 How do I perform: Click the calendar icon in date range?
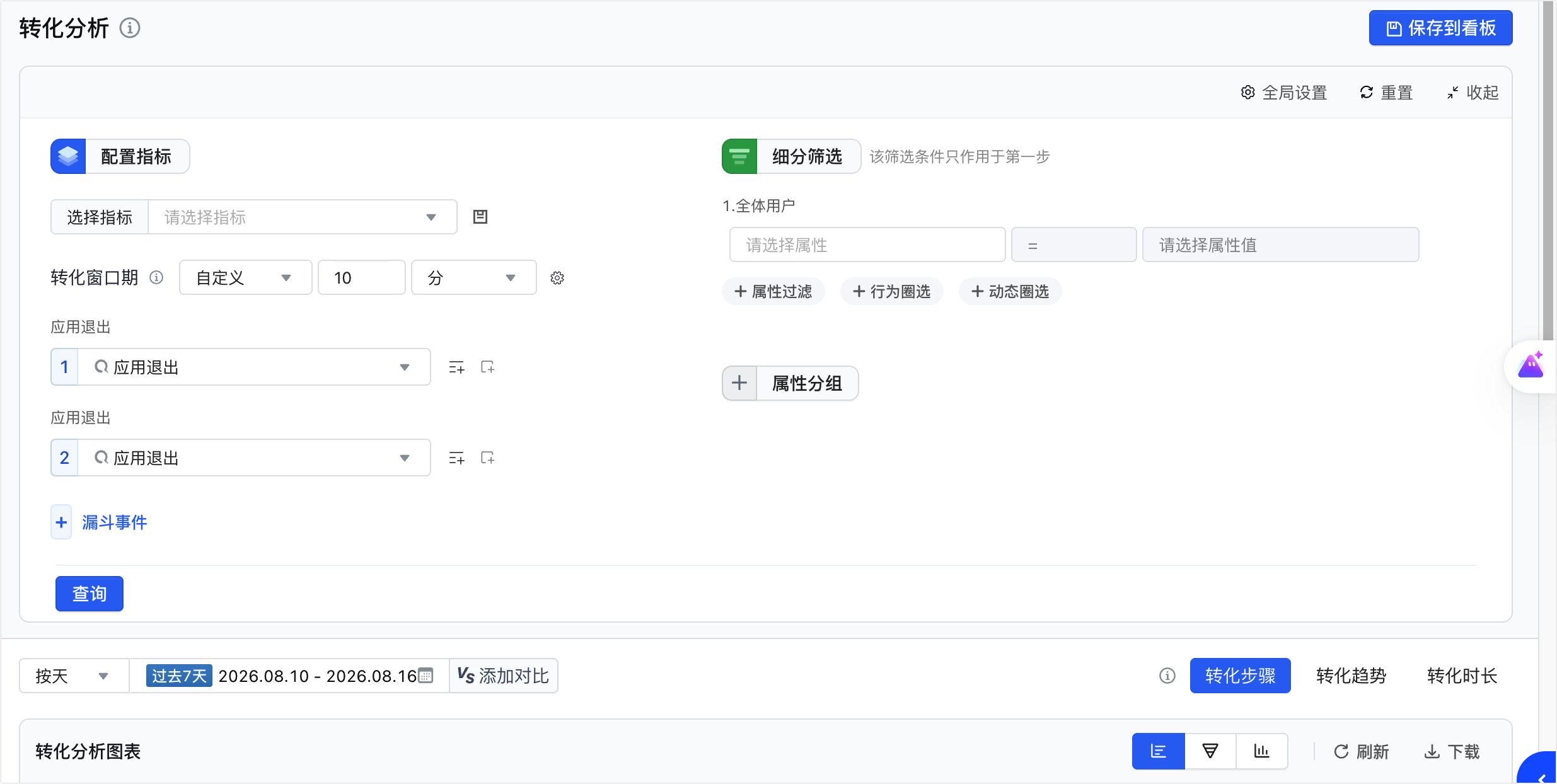[426, 676]
